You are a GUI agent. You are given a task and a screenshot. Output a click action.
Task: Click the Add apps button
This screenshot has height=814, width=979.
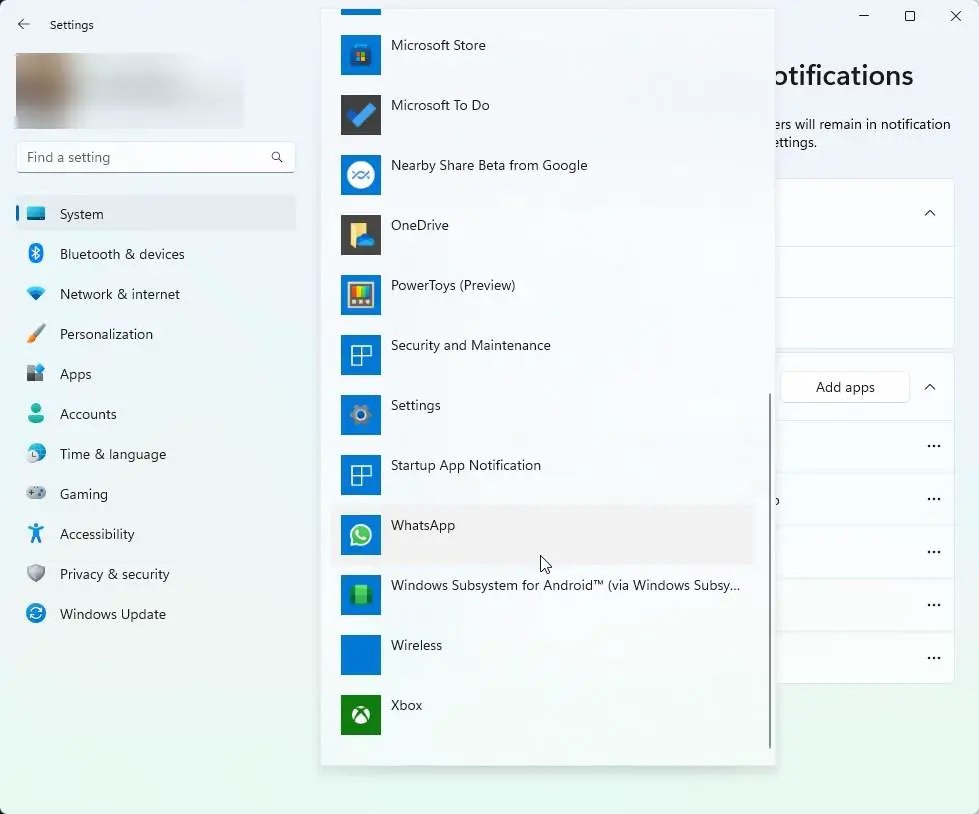(x=845, y=387)
